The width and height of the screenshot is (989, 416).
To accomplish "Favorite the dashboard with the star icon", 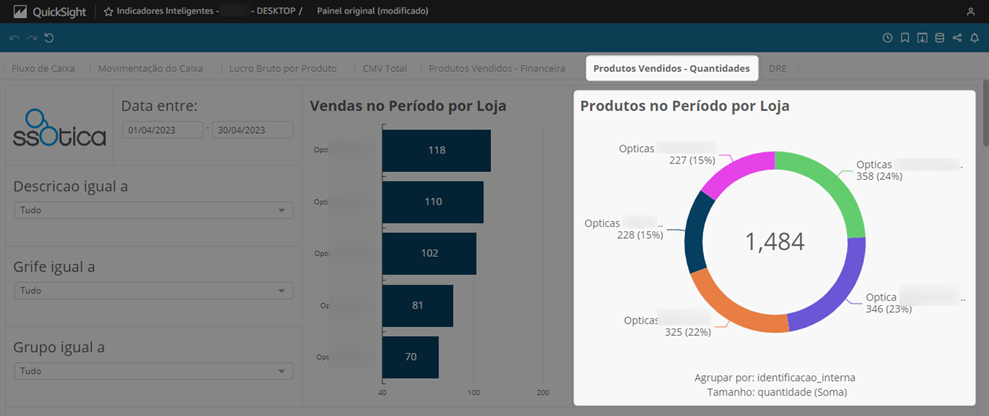I will tap(108, 11).
